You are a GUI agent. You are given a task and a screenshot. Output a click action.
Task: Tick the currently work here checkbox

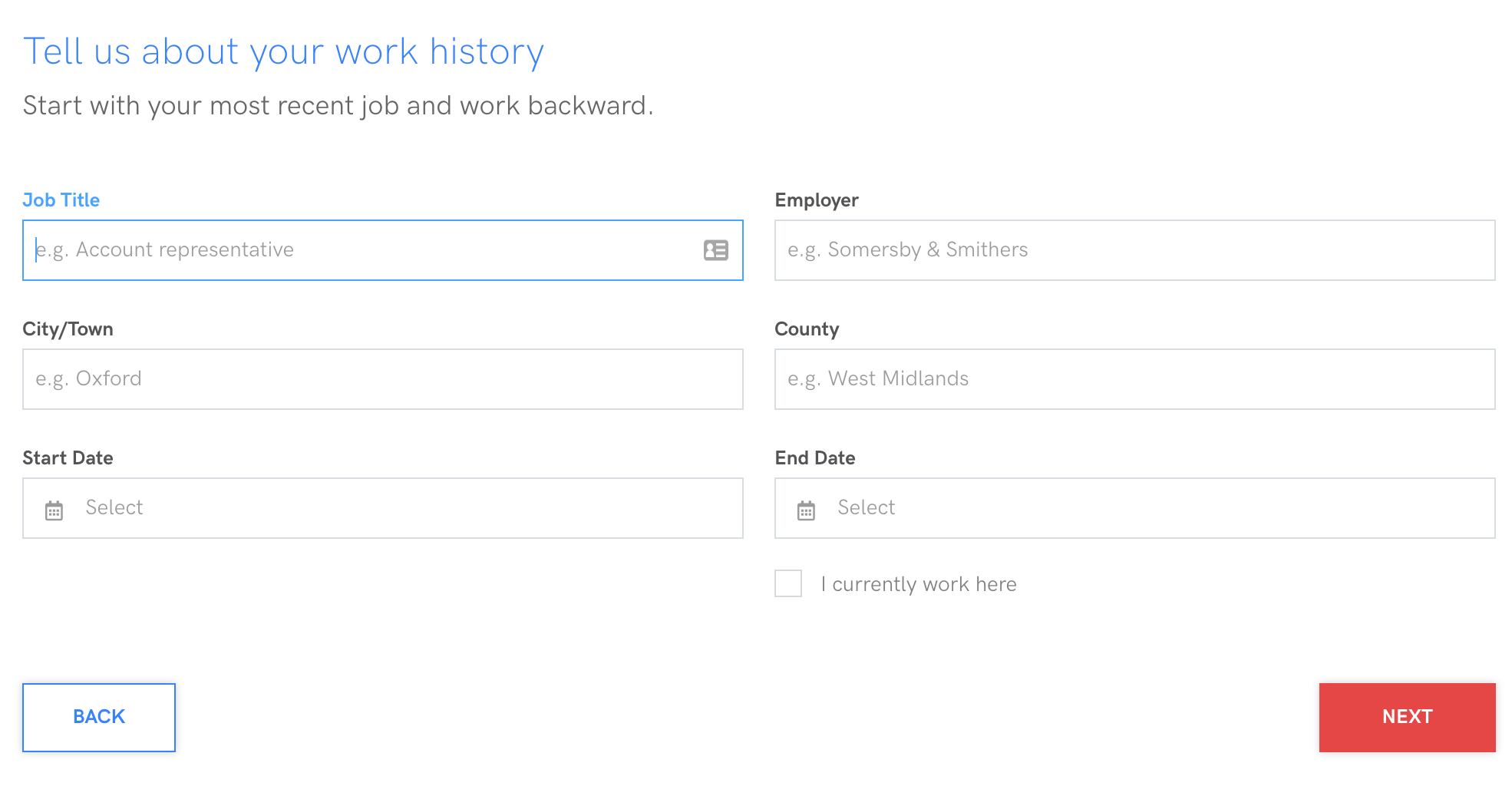pyautogui.click(x=788, y=583)
